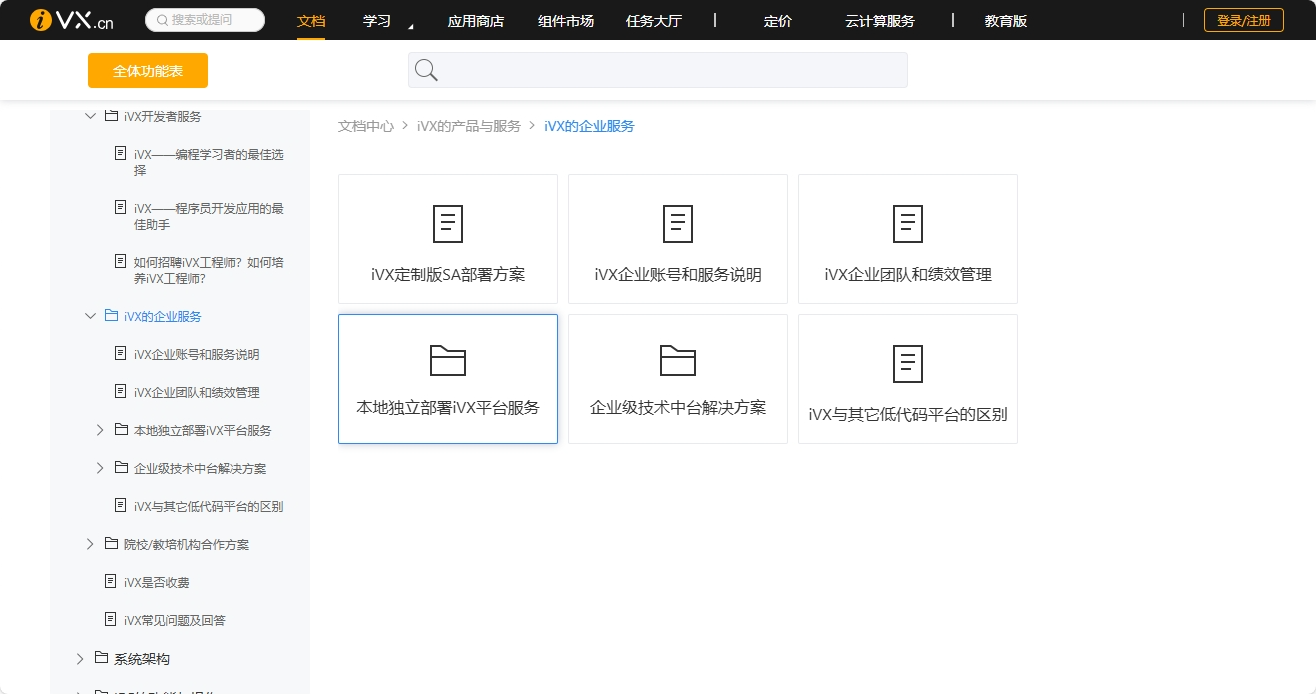Open the iVX企业账号和服务说明 card
The width and height of the screenshot is (1316, 694).
coord(678,239)
